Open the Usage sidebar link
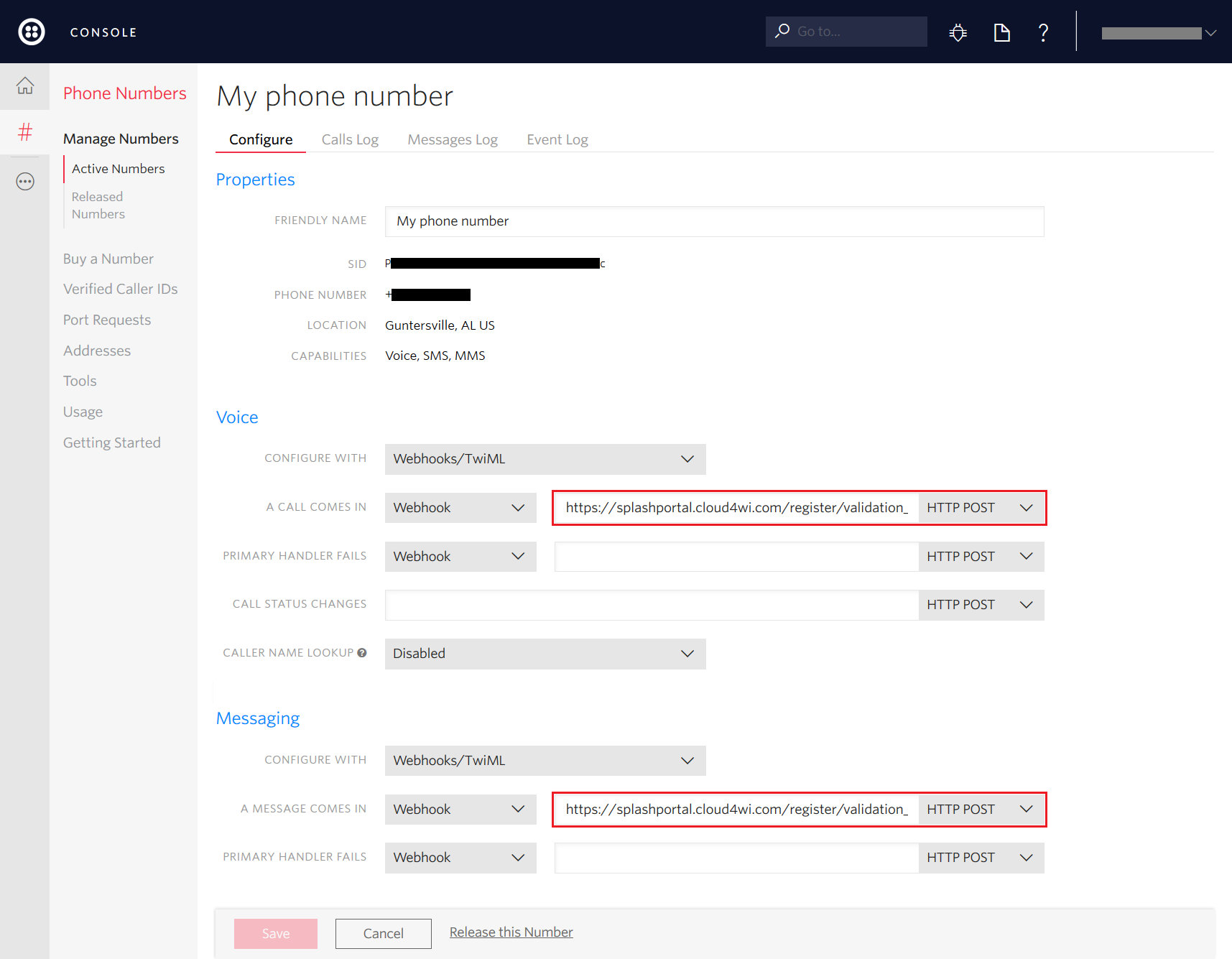 [83, 412]
